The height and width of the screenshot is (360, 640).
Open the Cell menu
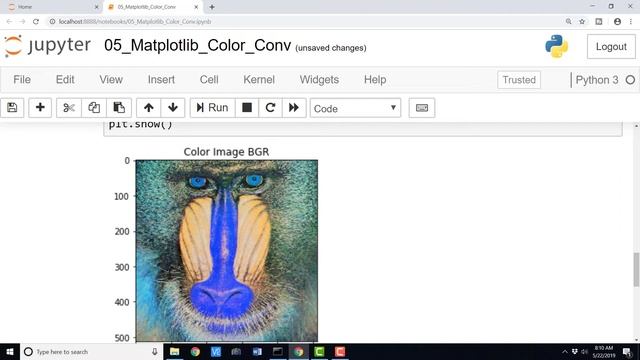coord(209,80)
